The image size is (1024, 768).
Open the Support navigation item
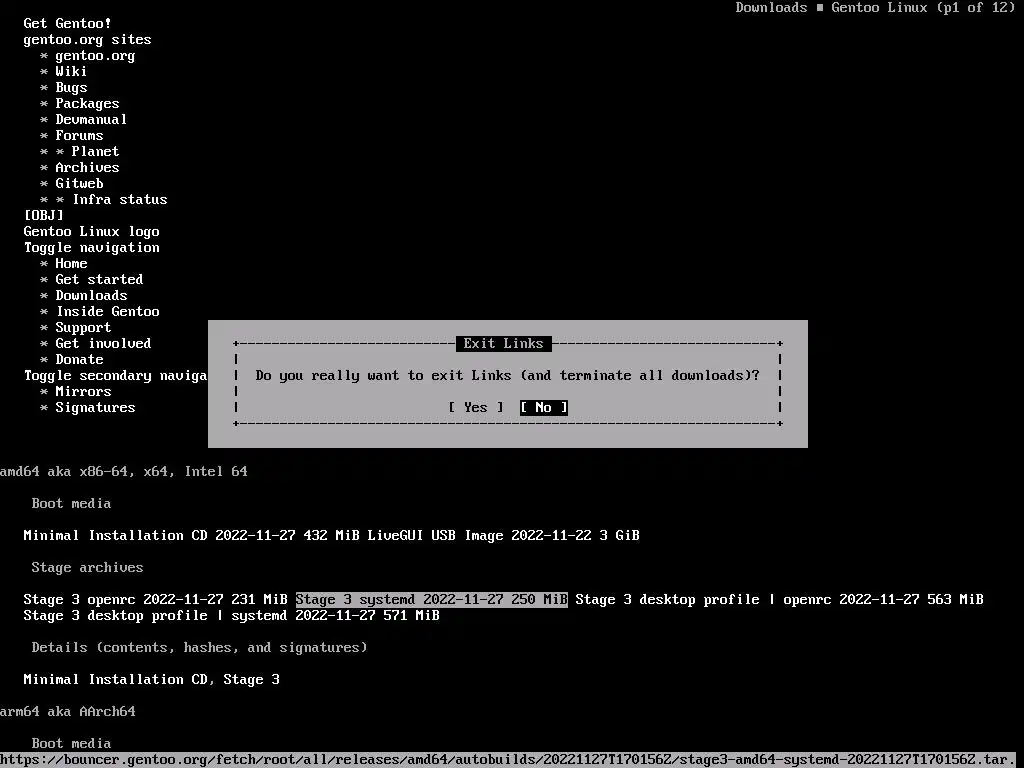coord(83,327)
